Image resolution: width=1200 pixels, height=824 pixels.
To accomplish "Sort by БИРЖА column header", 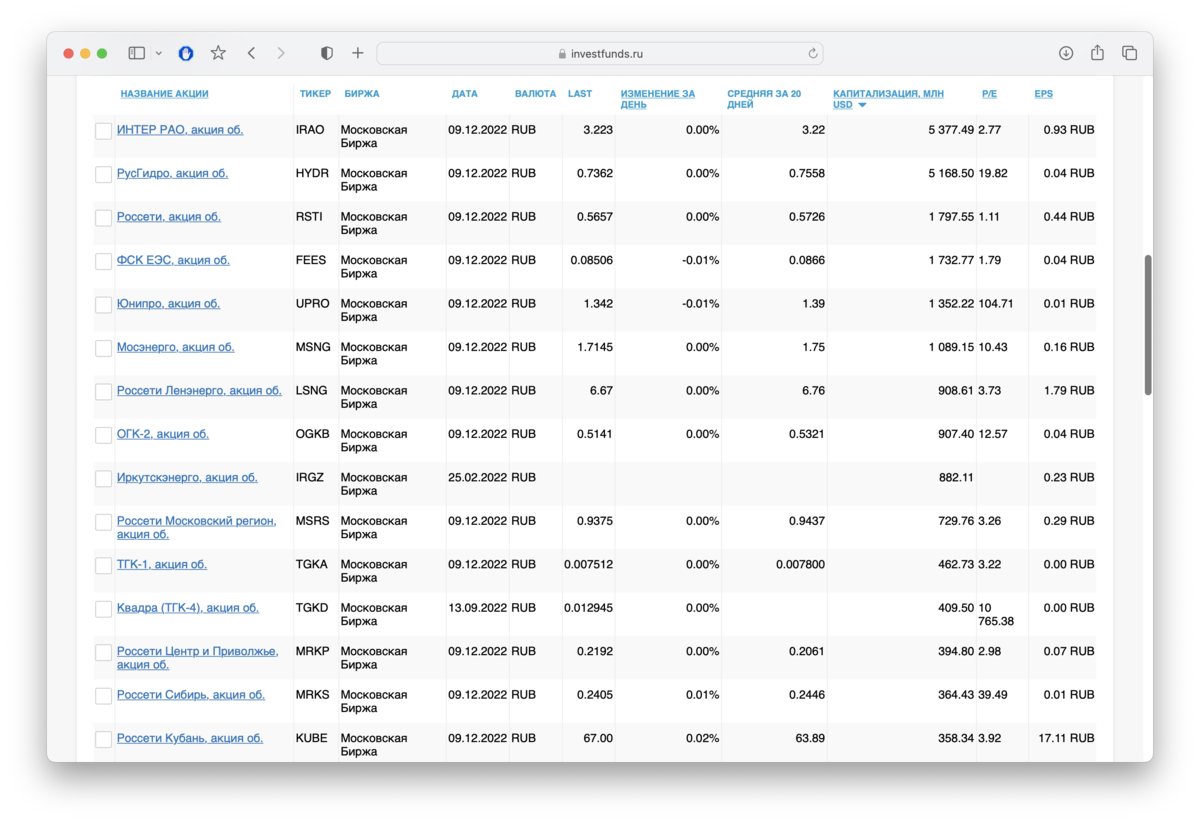I will point(362,94).
